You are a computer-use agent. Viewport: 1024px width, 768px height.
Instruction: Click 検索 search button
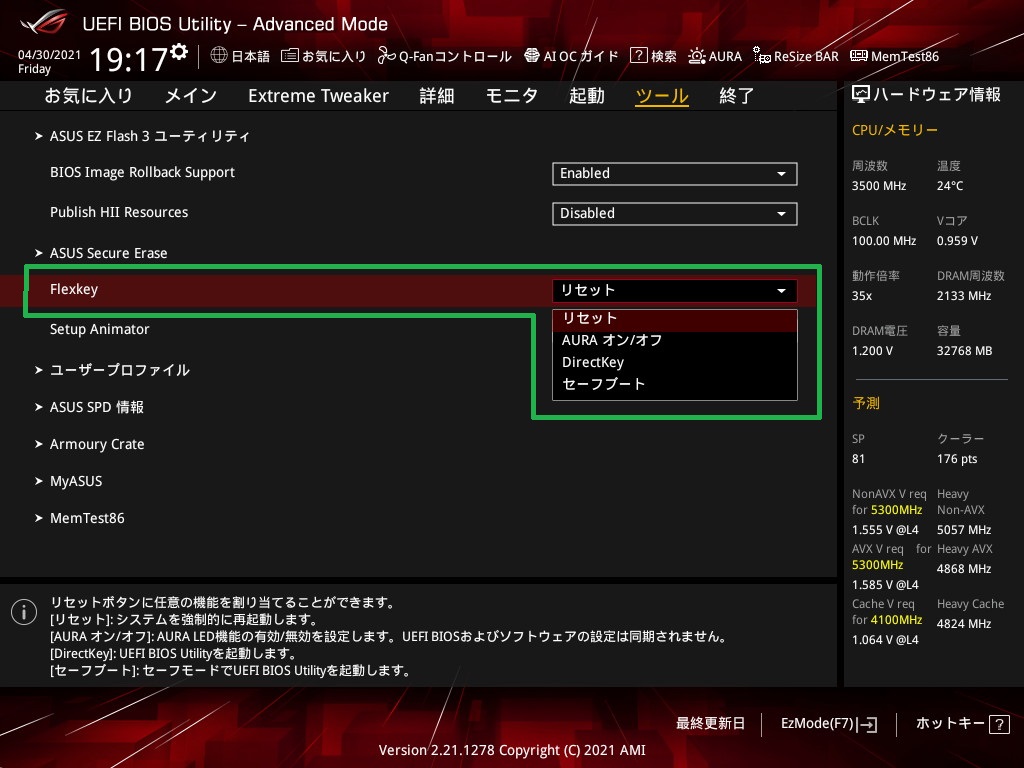(664, 56)
